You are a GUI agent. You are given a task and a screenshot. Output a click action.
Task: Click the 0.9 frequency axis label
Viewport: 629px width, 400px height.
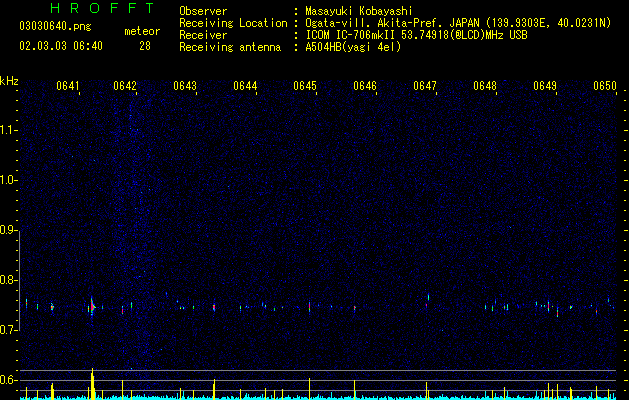click(9, 230)
